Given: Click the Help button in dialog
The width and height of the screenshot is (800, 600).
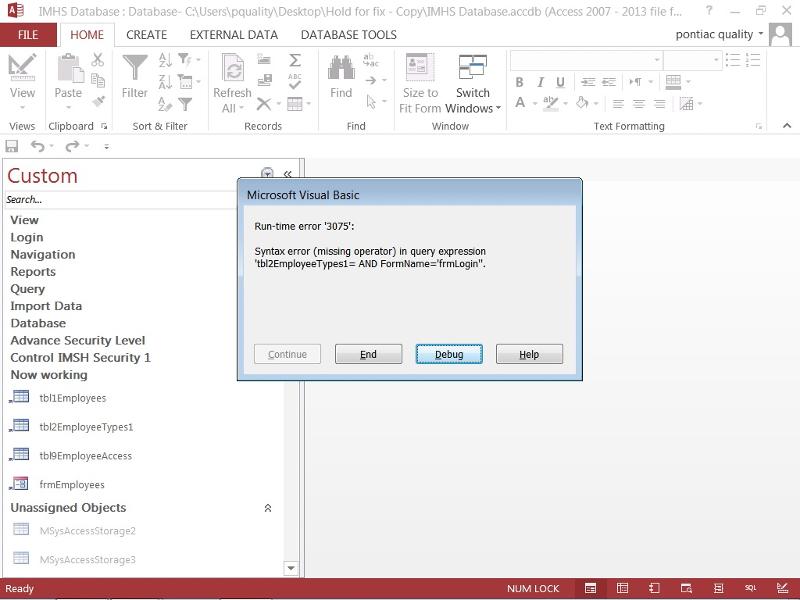Looking at the screenshot, I should (529, 354).
